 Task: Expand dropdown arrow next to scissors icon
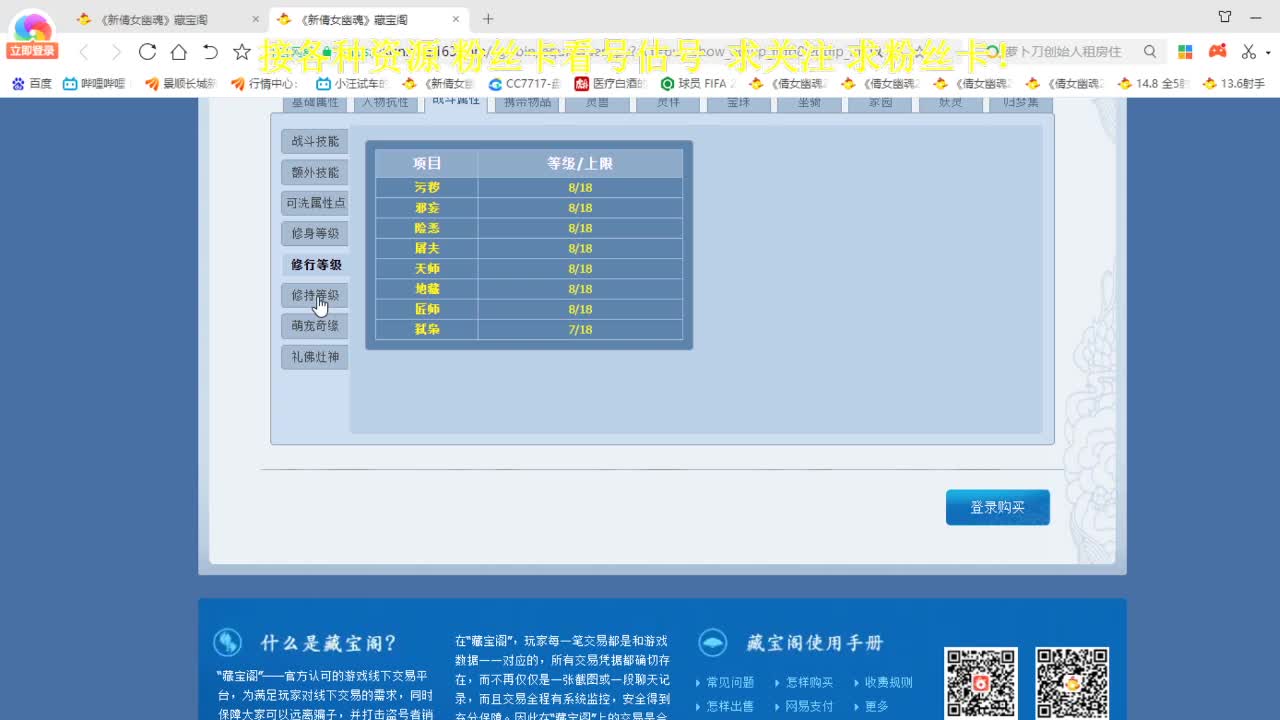click(1268, 52)
